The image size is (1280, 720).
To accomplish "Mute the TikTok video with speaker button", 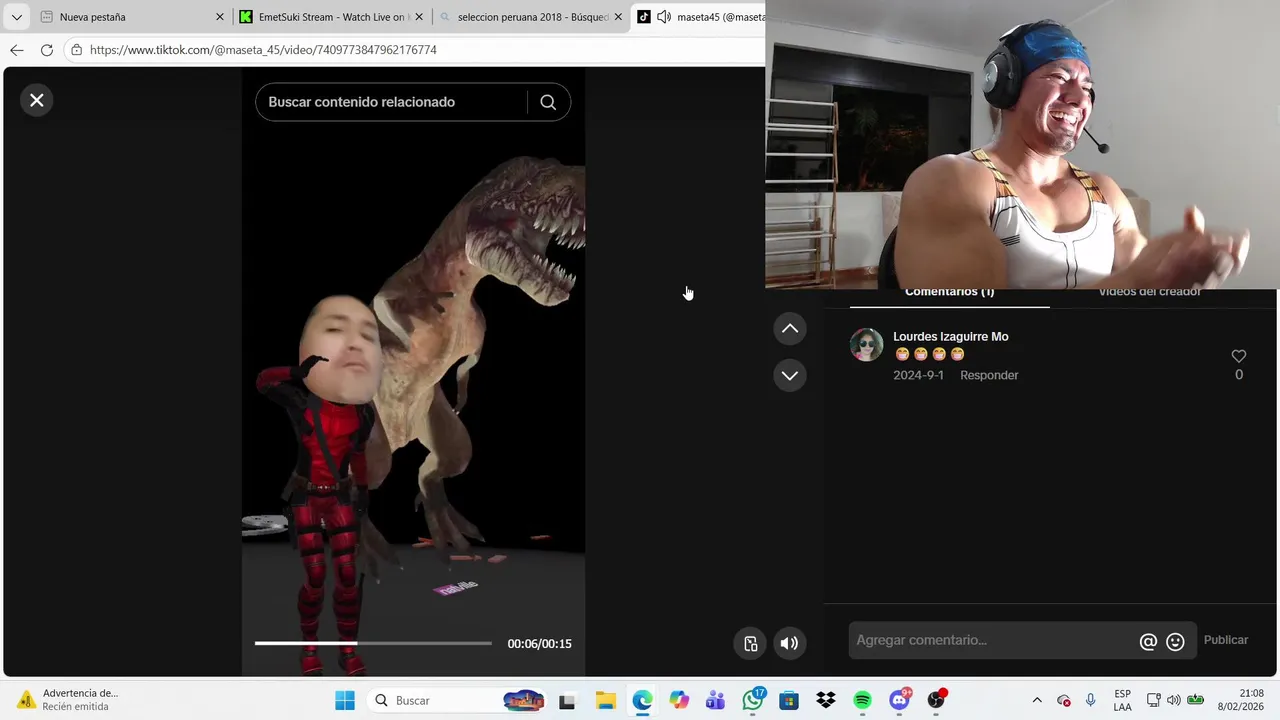I will click(x=789, y=643).
